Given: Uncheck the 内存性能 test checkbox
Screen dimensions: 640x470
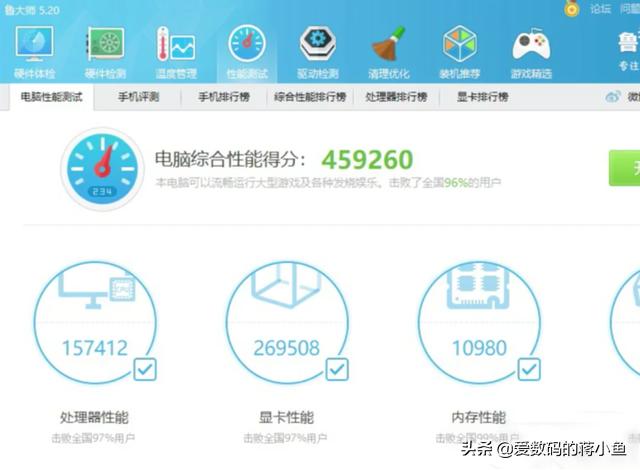Looking at the screenshot, I should (529, 369).
